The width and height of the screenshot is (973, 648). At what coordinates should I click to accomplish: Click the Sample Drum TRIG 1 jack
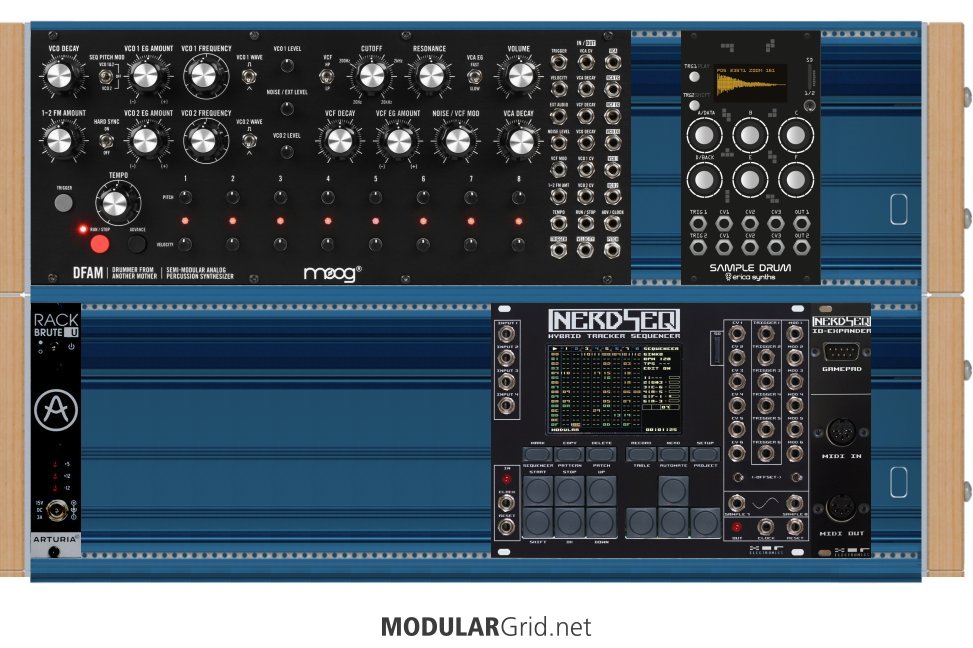click(698, 223)
